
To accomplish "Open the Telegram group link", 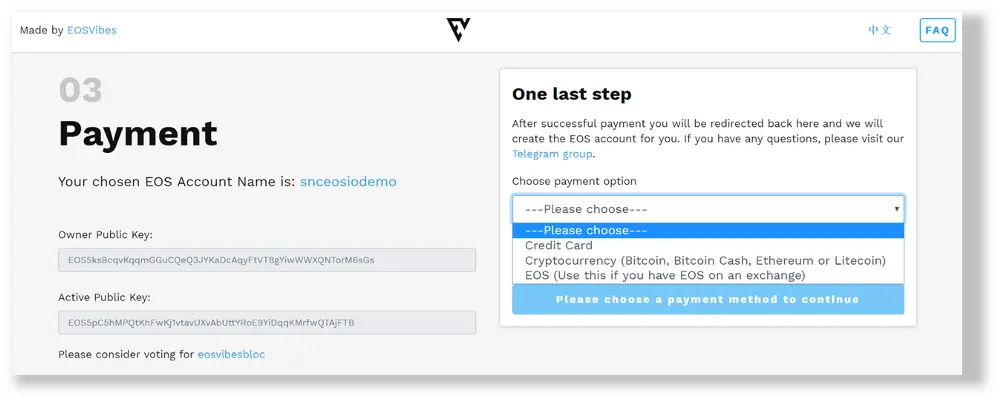I will (552, 154).
